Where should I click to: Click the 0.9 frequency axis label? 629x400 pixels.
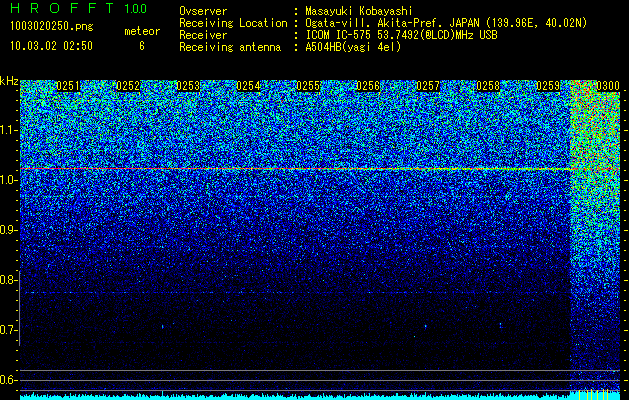click(8, 230)
